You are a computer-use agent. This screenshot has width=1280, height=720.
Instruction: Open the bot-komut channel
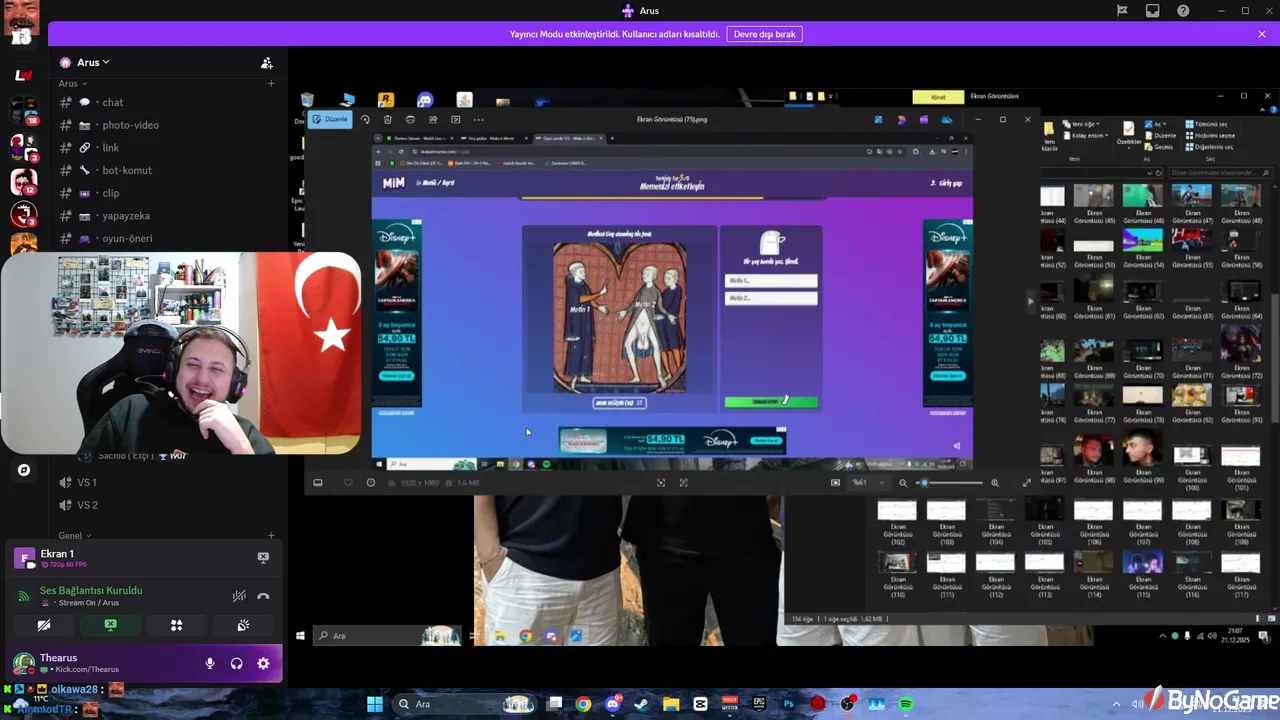[167, 170]
